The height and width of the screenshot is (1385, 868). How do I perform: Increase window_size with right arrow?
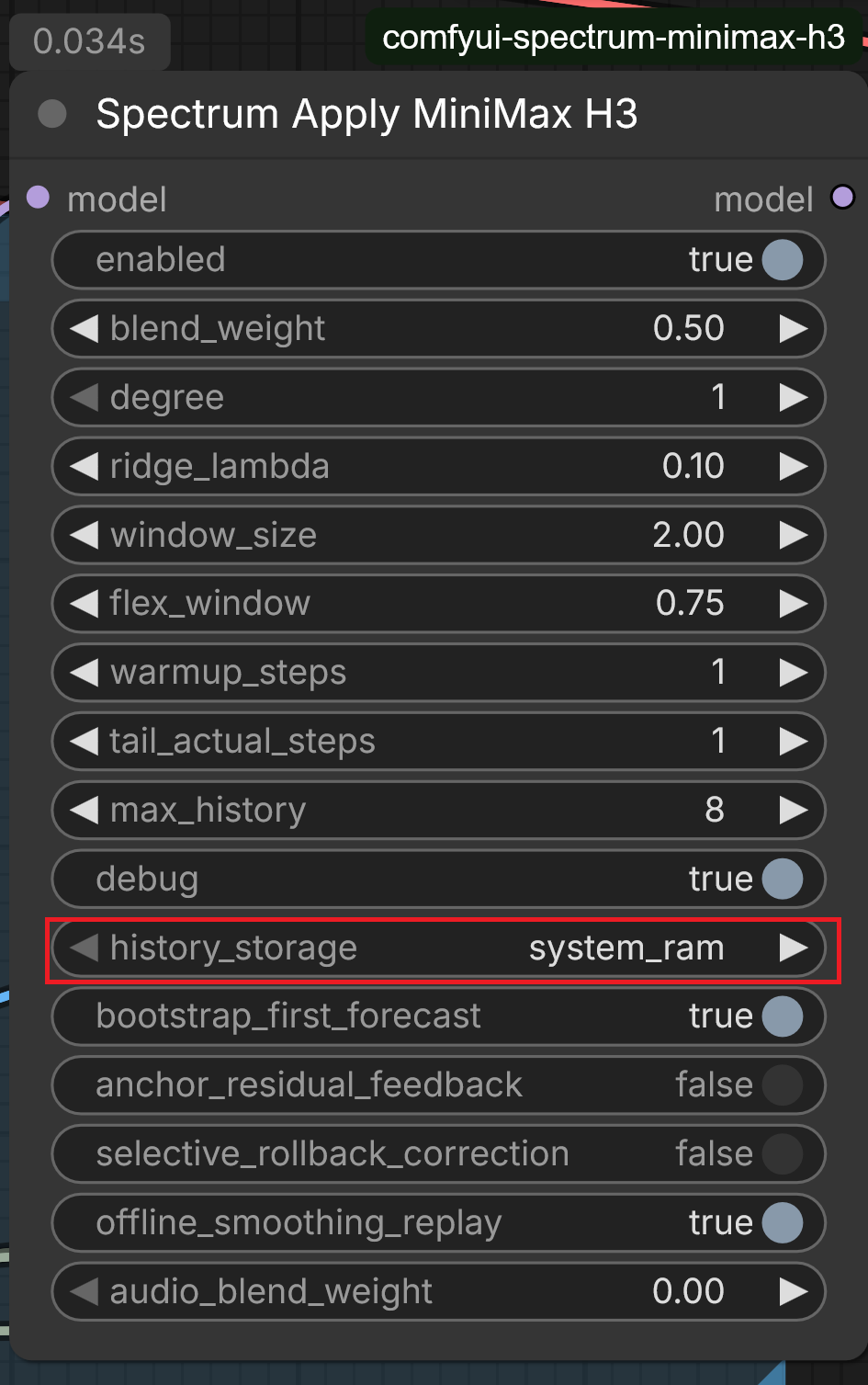click(x=793, y=535)
